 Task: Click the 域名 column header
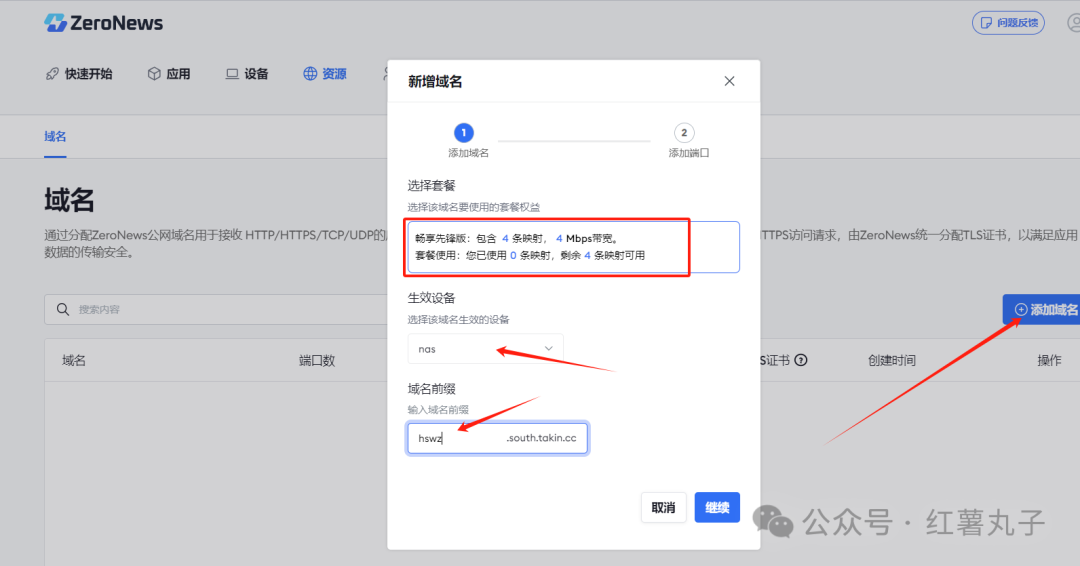pyautogui.click(x=74, y=360)
